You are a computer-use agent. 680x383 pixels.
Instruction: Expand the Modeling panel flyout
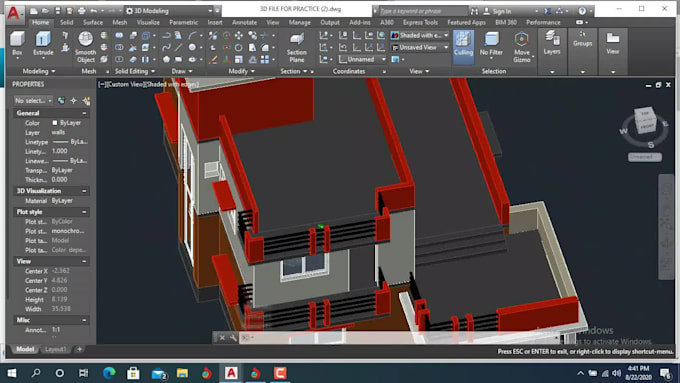(x=39, y=71)
